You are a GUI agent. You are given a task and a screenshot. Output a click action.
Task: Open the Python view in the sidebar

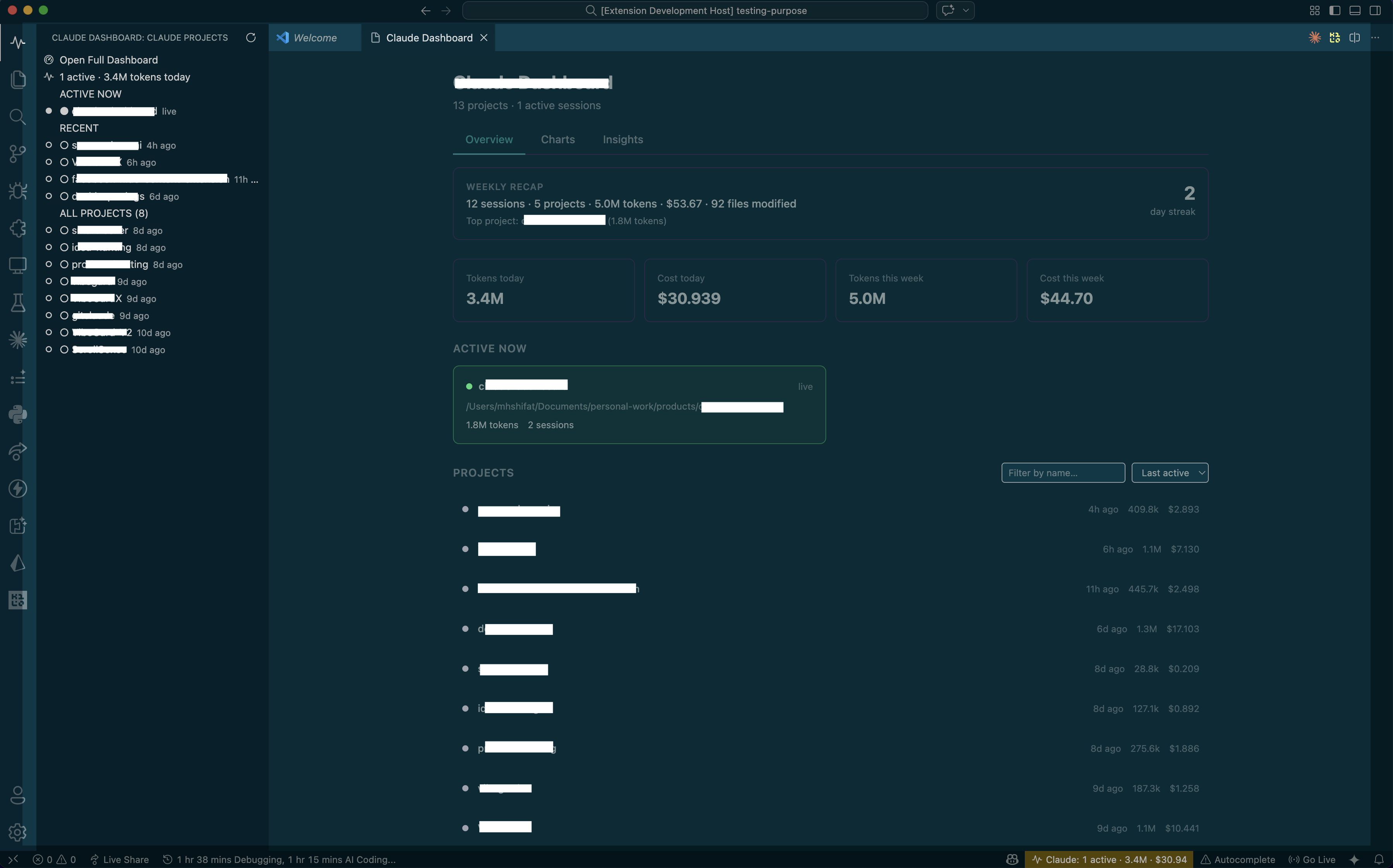point(17,414)
